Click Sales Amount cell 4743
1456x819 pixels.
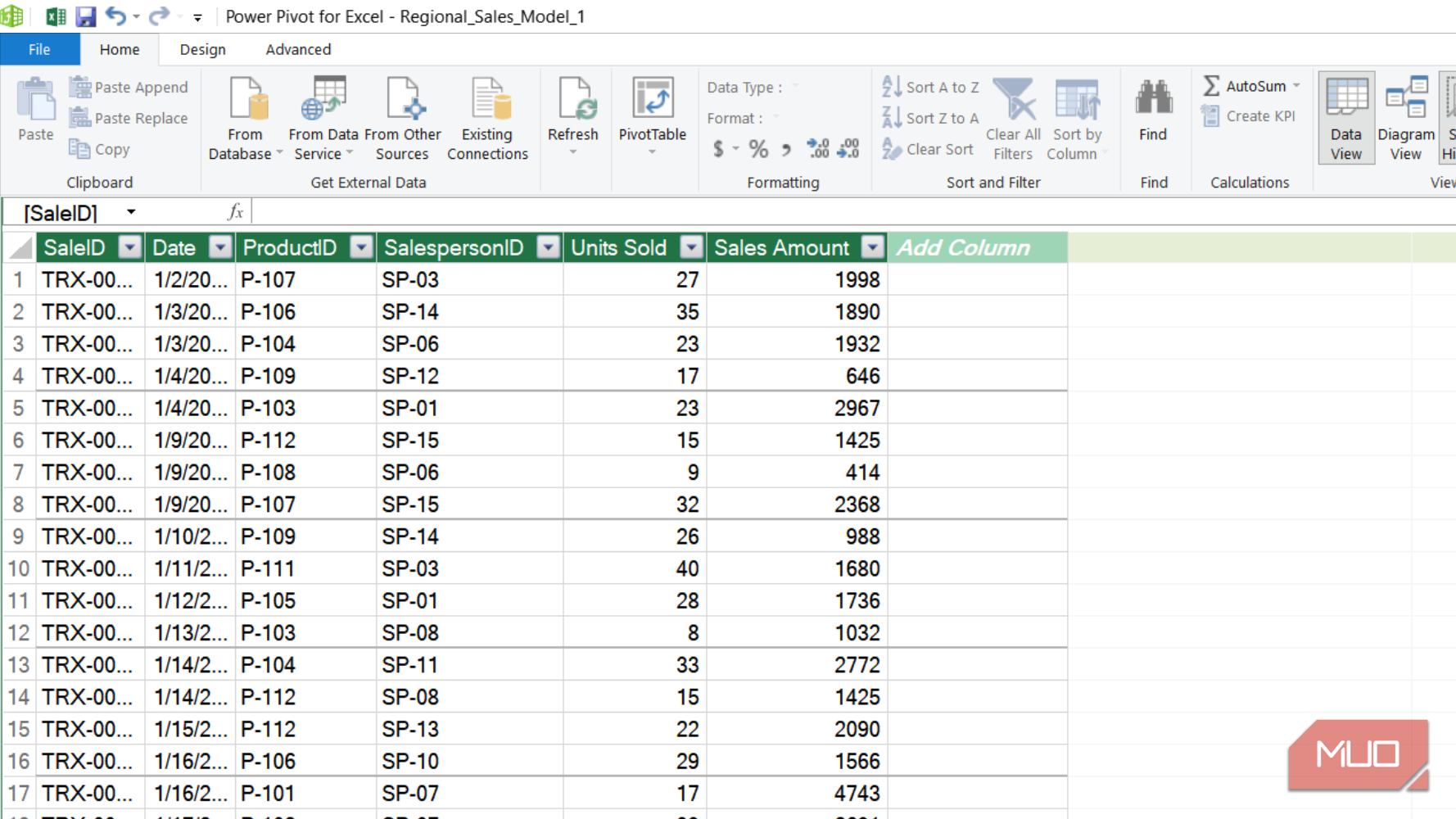(798, 793)
